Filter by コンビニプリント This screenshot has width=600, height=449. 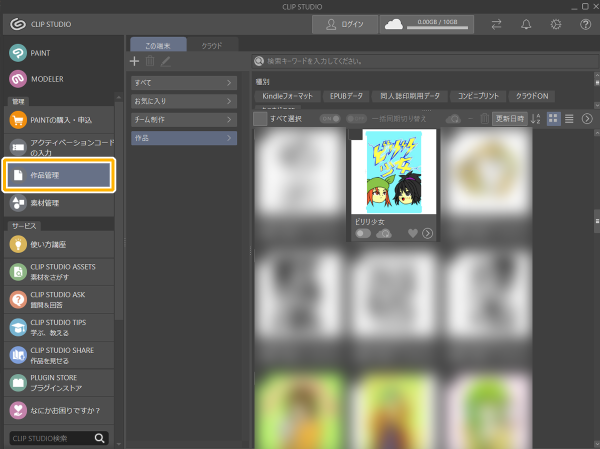(x=478, y=96)
